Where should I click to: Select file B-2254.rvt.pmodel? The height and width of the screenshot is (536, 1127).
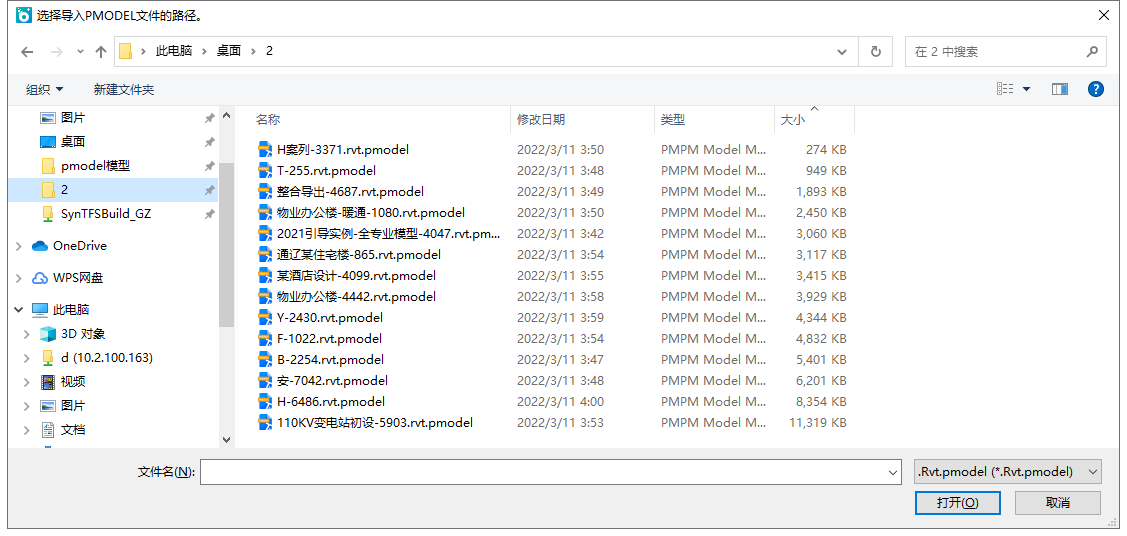[x=330, y=359]
